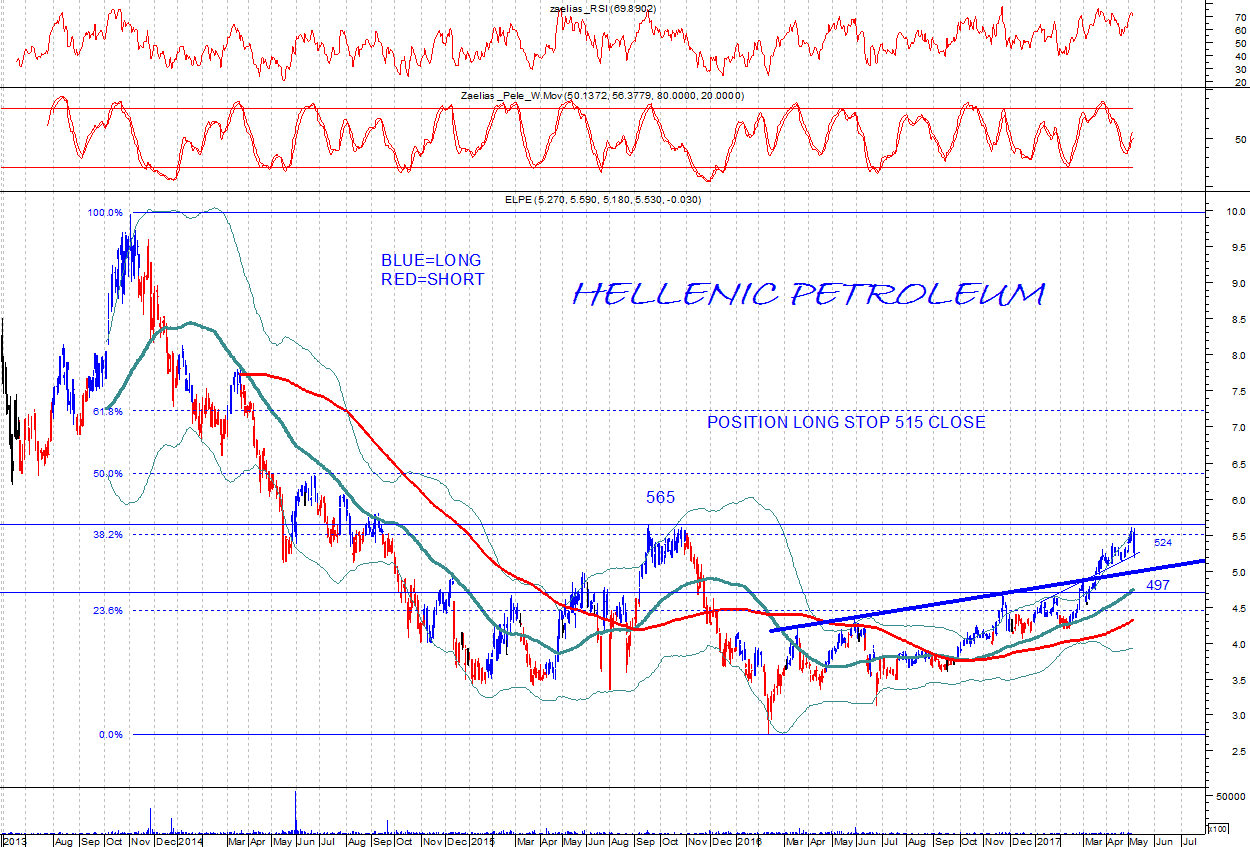Click 50 on the Pele_W.Mov oscillator scale
1250x847 pixels.
point(1240,139)
